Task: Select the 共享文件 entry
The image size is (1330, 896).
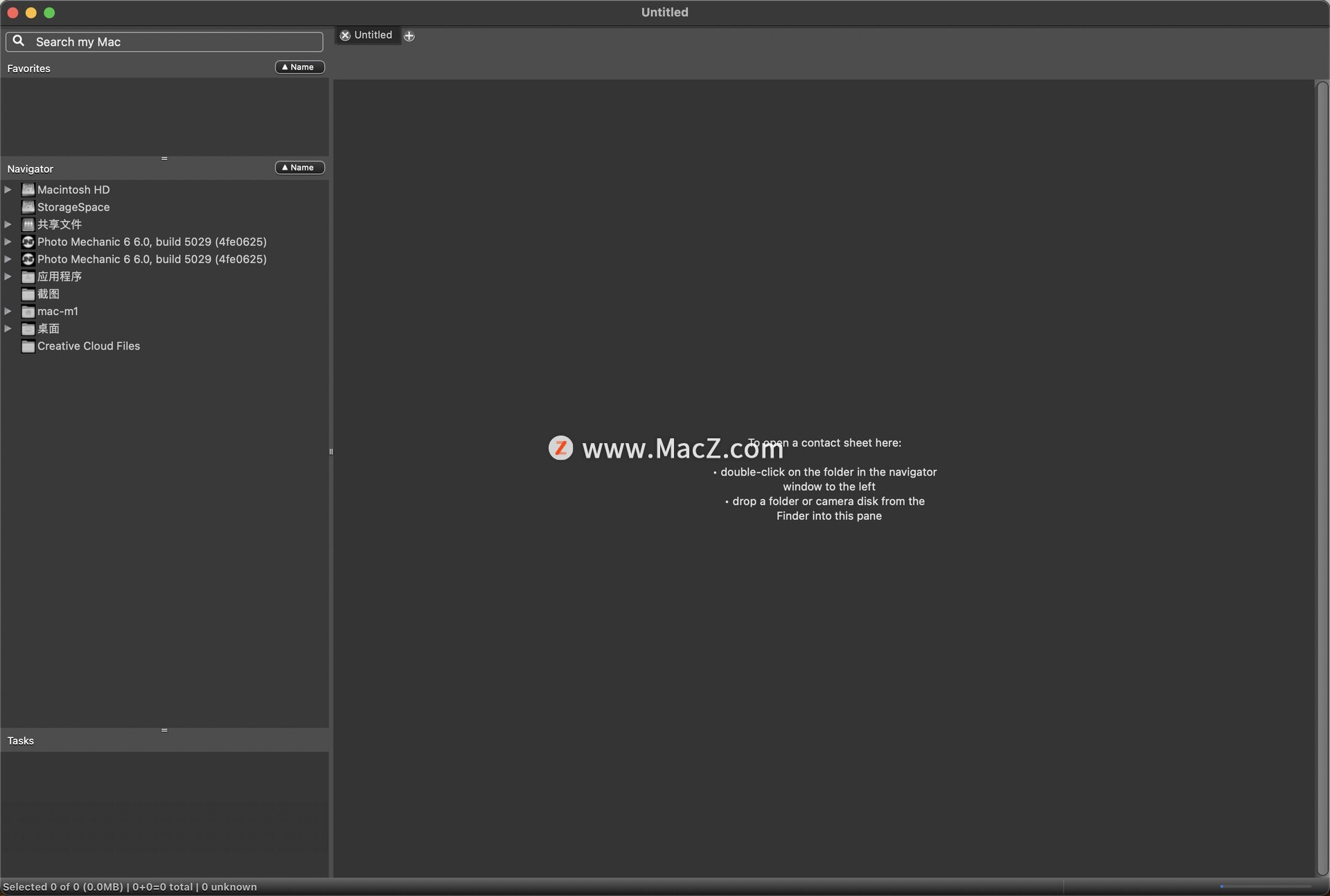Action: tap(60, 224)
